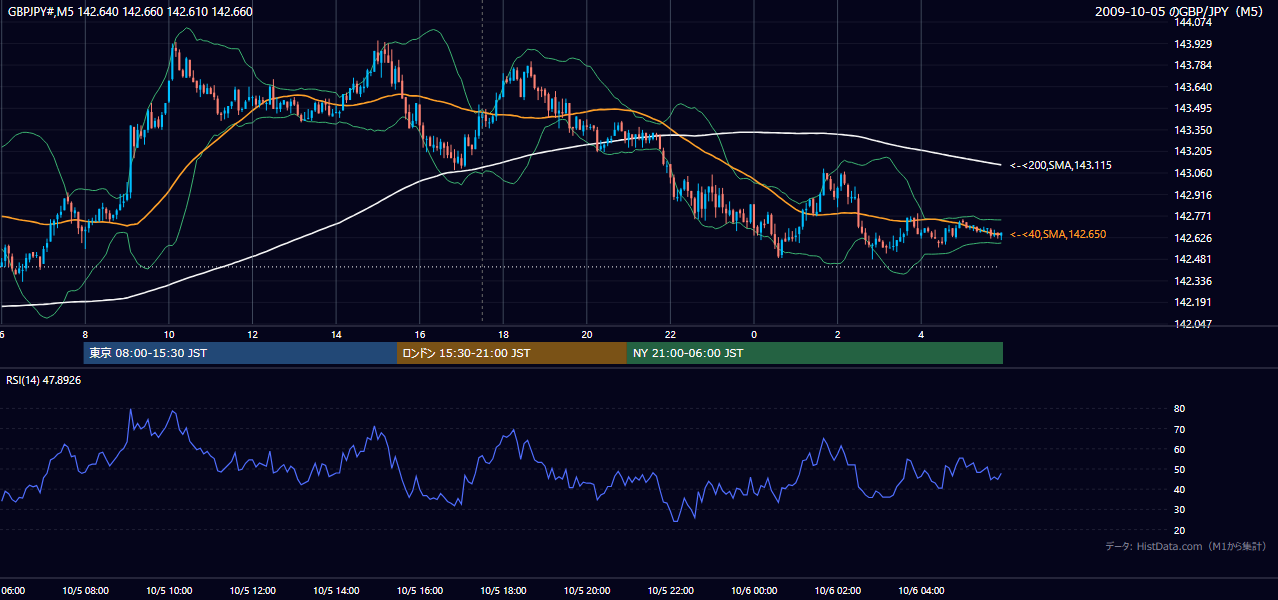Click the price axis label 143.929
The image size is (1278, 600).
coord(1195,44)
